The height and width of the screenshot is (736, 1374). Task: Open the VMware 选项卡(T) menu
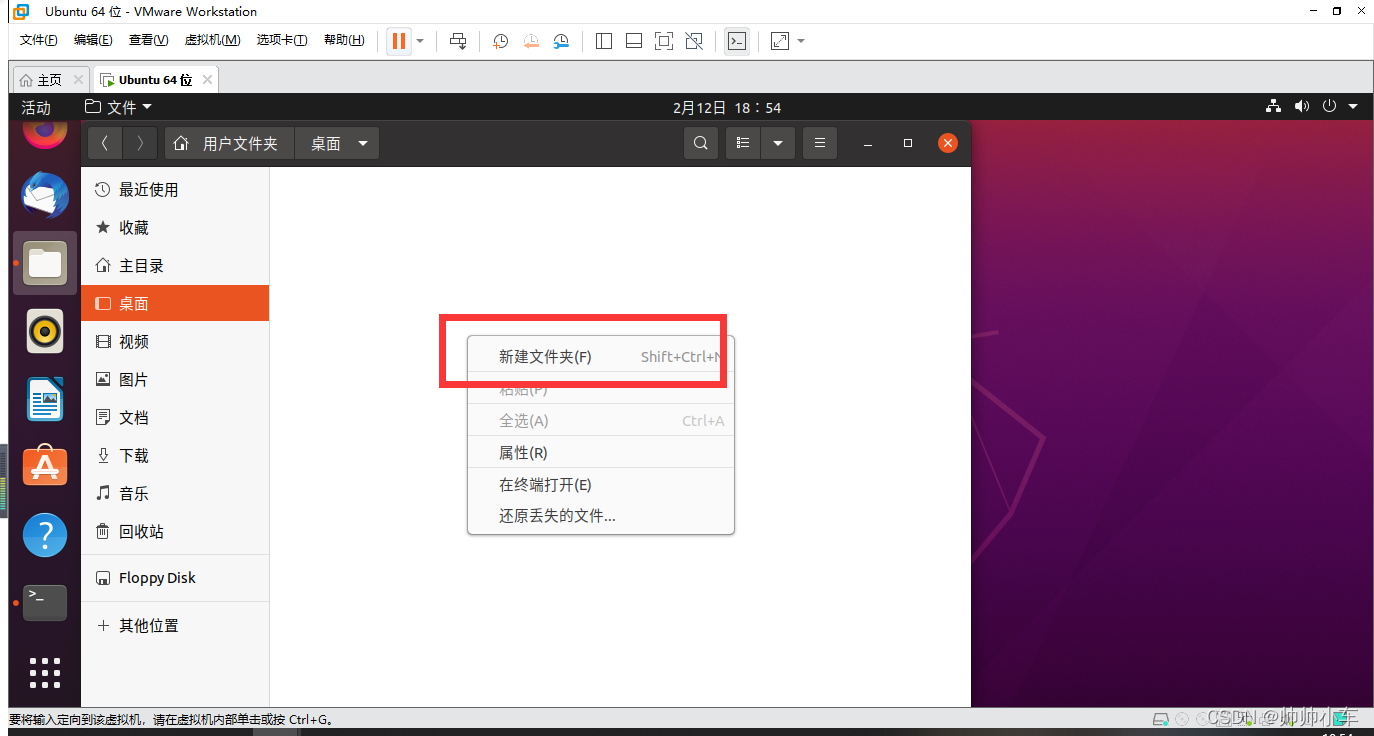282,40
